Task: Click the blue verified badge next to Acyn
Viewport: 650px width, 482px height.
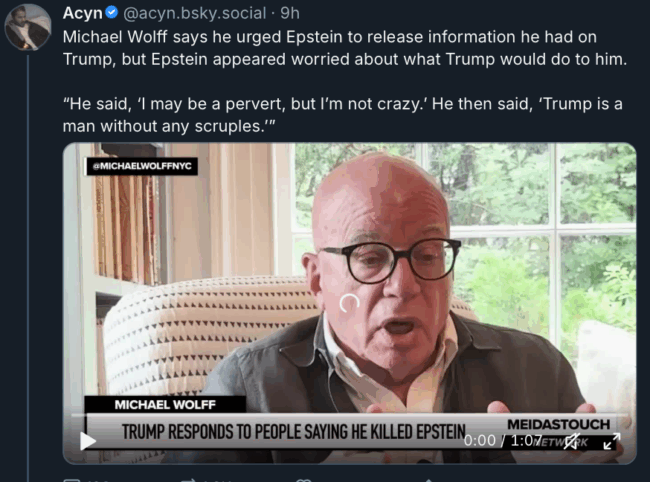Action: (112, 12)
